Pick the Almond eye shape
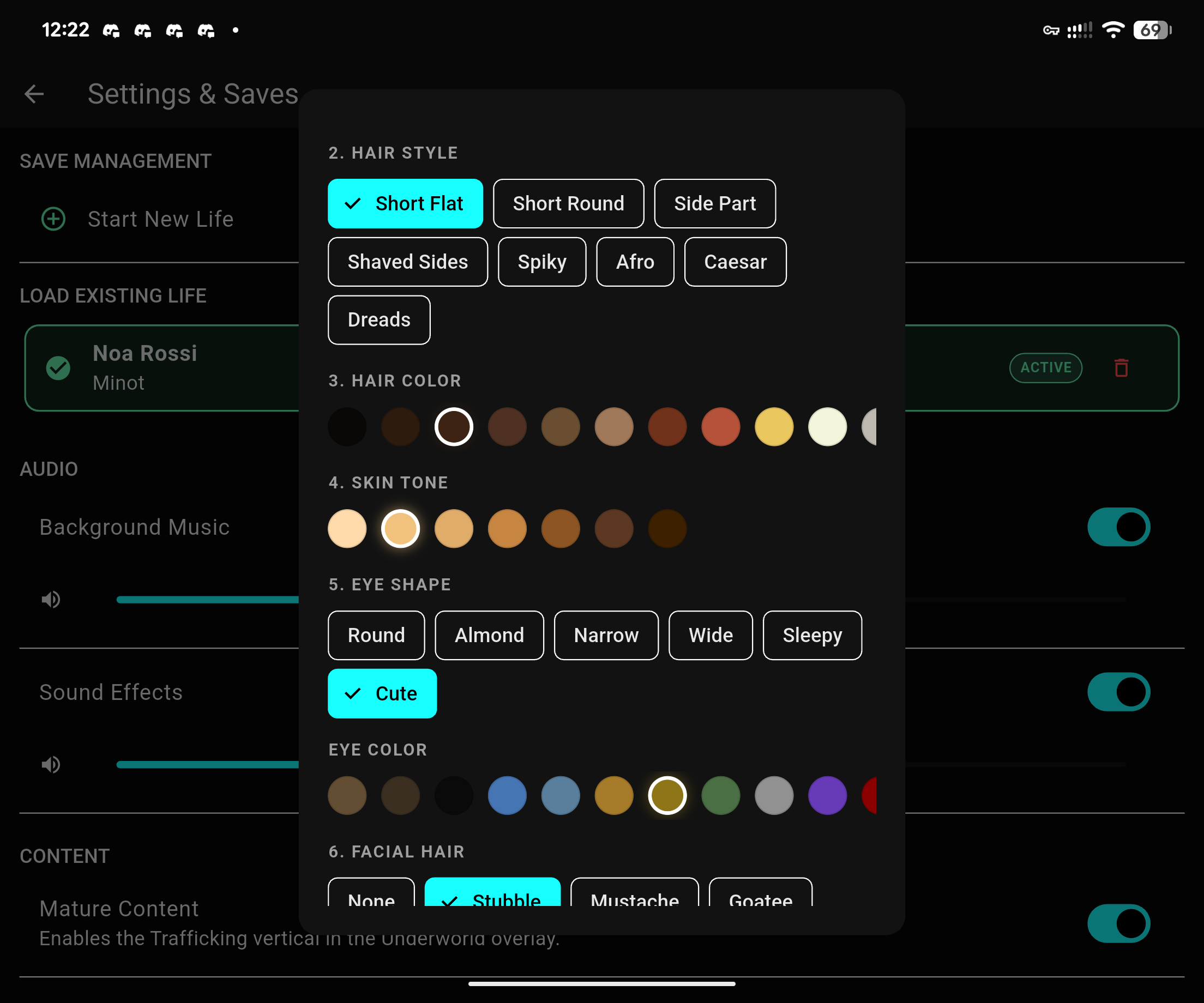This screenshot has width=1204, height=1003. pyautogui.click(x=489, y=635)
